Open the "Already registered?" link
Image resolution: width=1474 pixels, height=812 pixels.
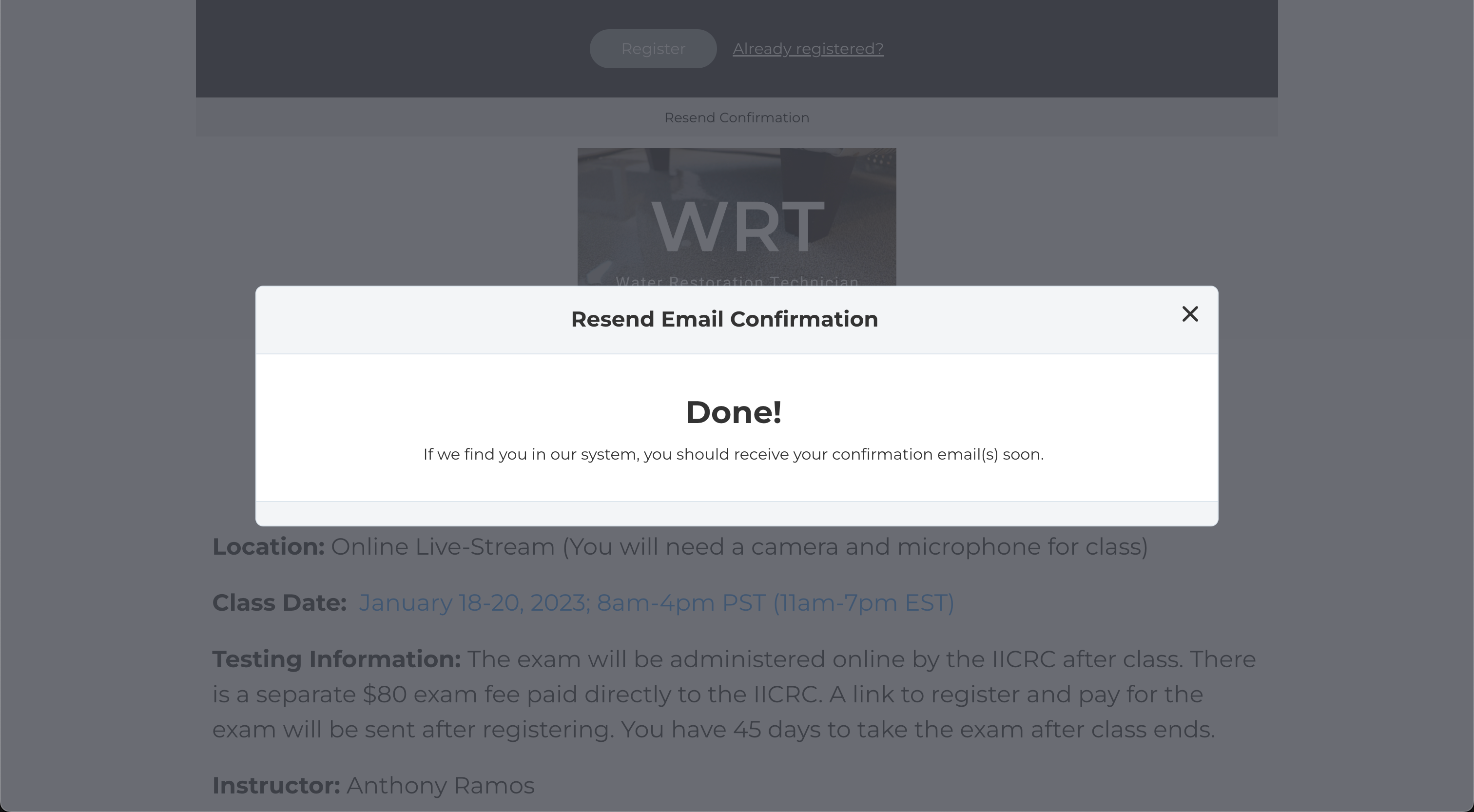(x=808, y=49)
